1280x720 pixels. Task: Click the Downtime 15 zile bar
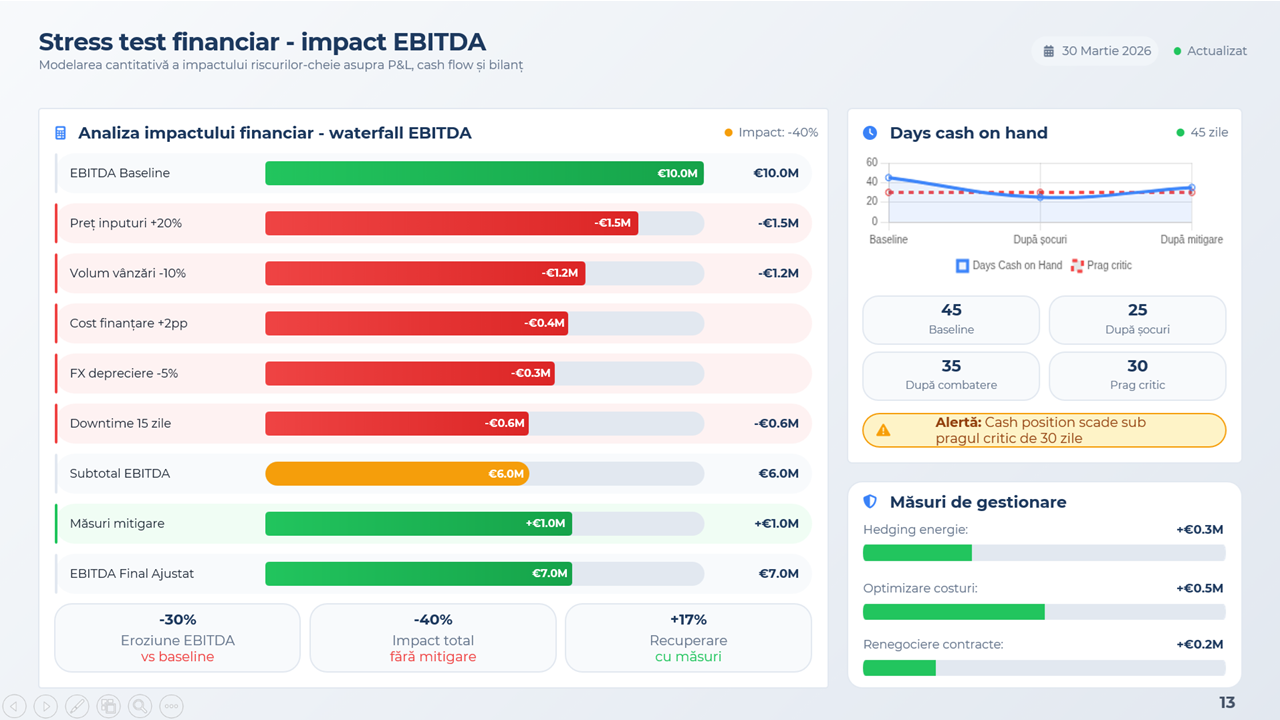click(397, 423)
